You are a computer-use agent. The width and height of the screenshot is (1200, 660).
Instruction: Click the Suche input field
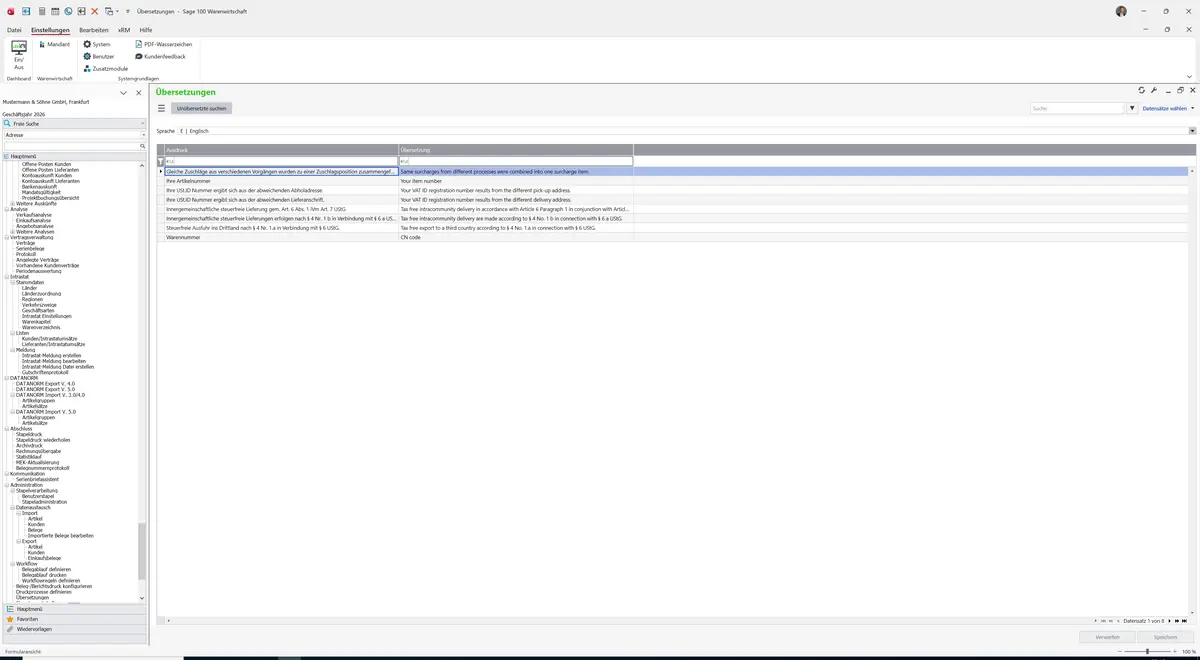(x=1078, y=108)
